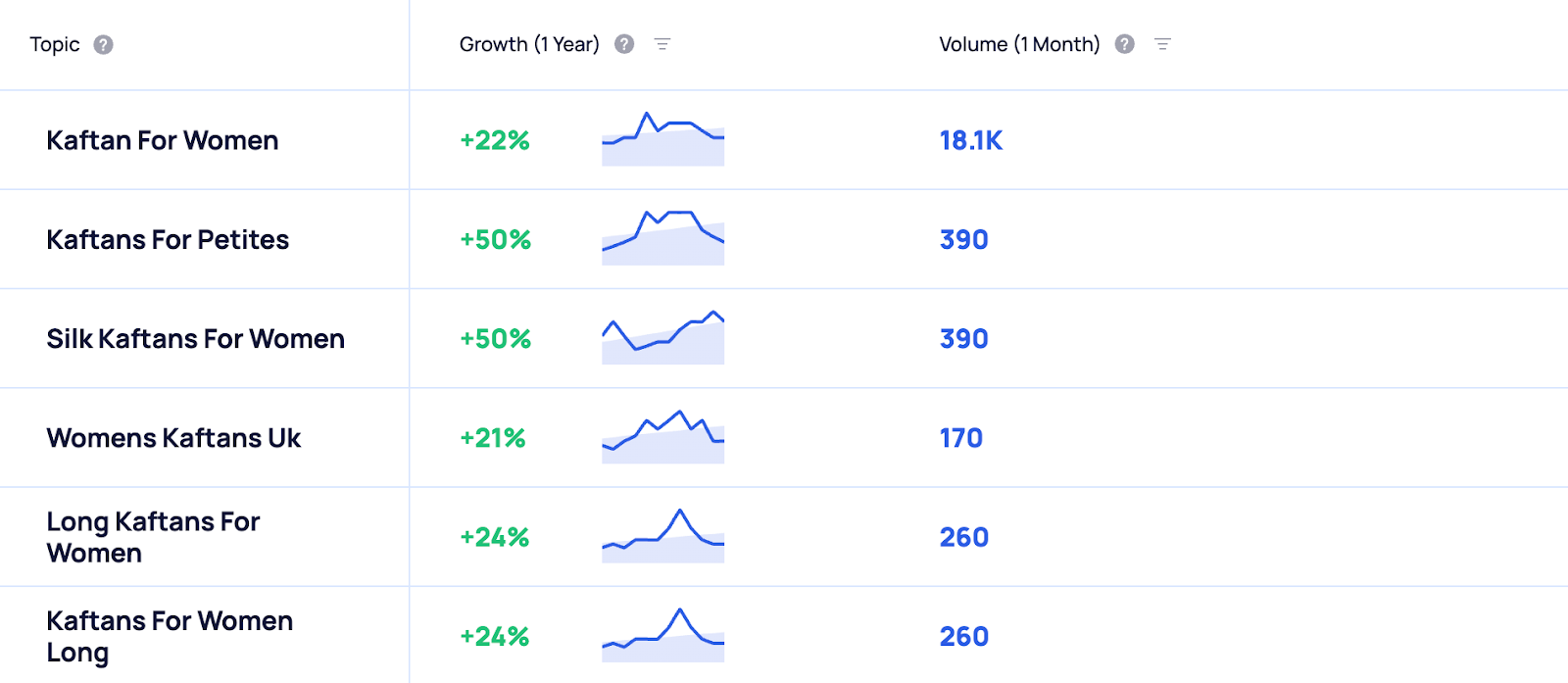This screenshot has width=1568, height=683.
Task: Open the Growth (1 Year) filter icon
Action: click(x=662, y=44)
